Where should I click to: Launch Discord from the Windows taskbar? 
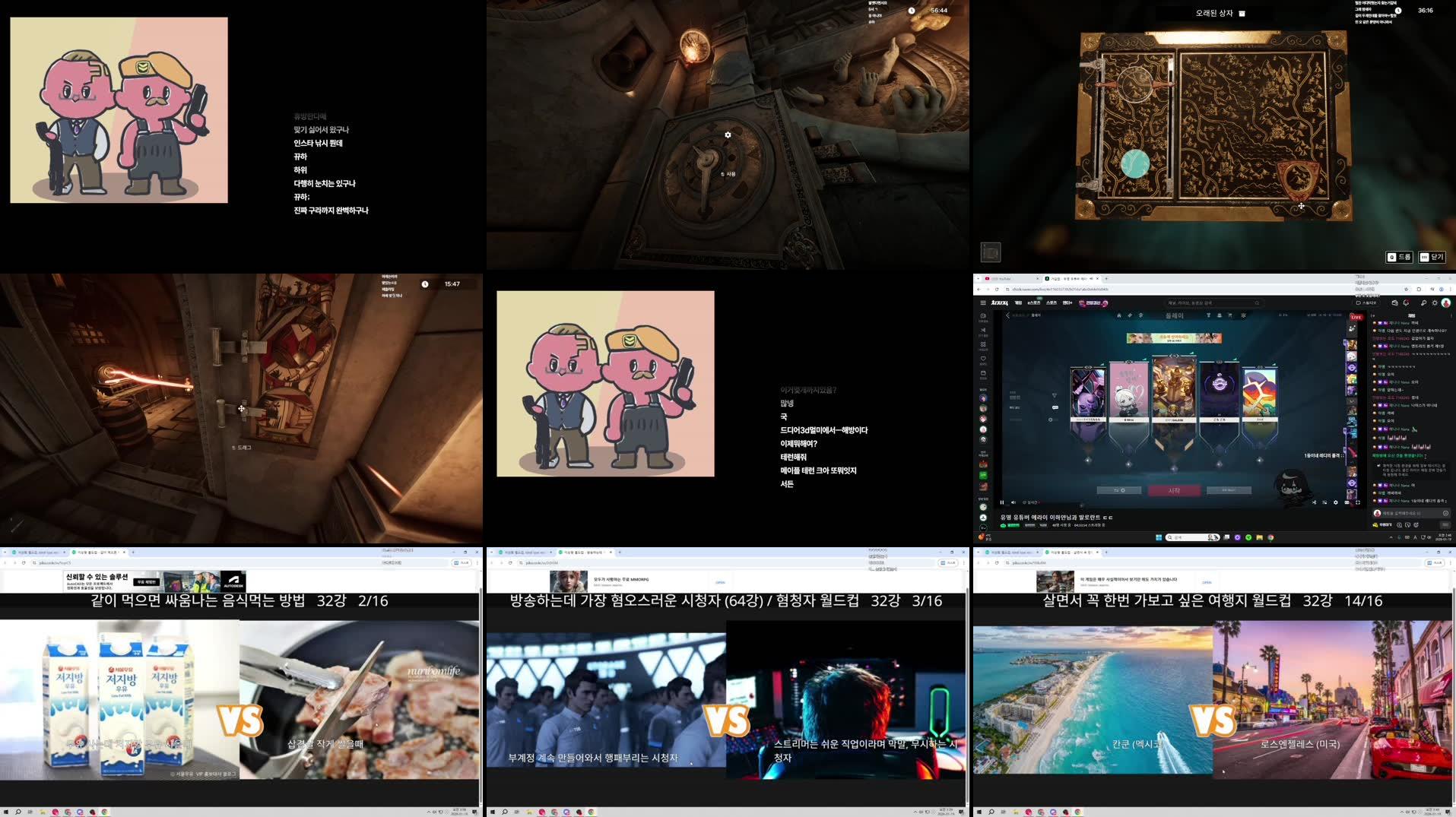pos(1237,537)
